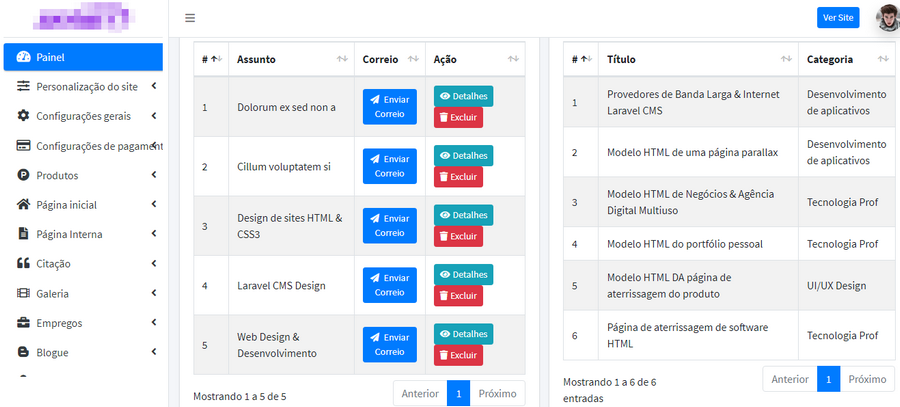Expand Personalização do site chevron
The width and height of the screenshot is (900, 407).
(x=154, y=86)
